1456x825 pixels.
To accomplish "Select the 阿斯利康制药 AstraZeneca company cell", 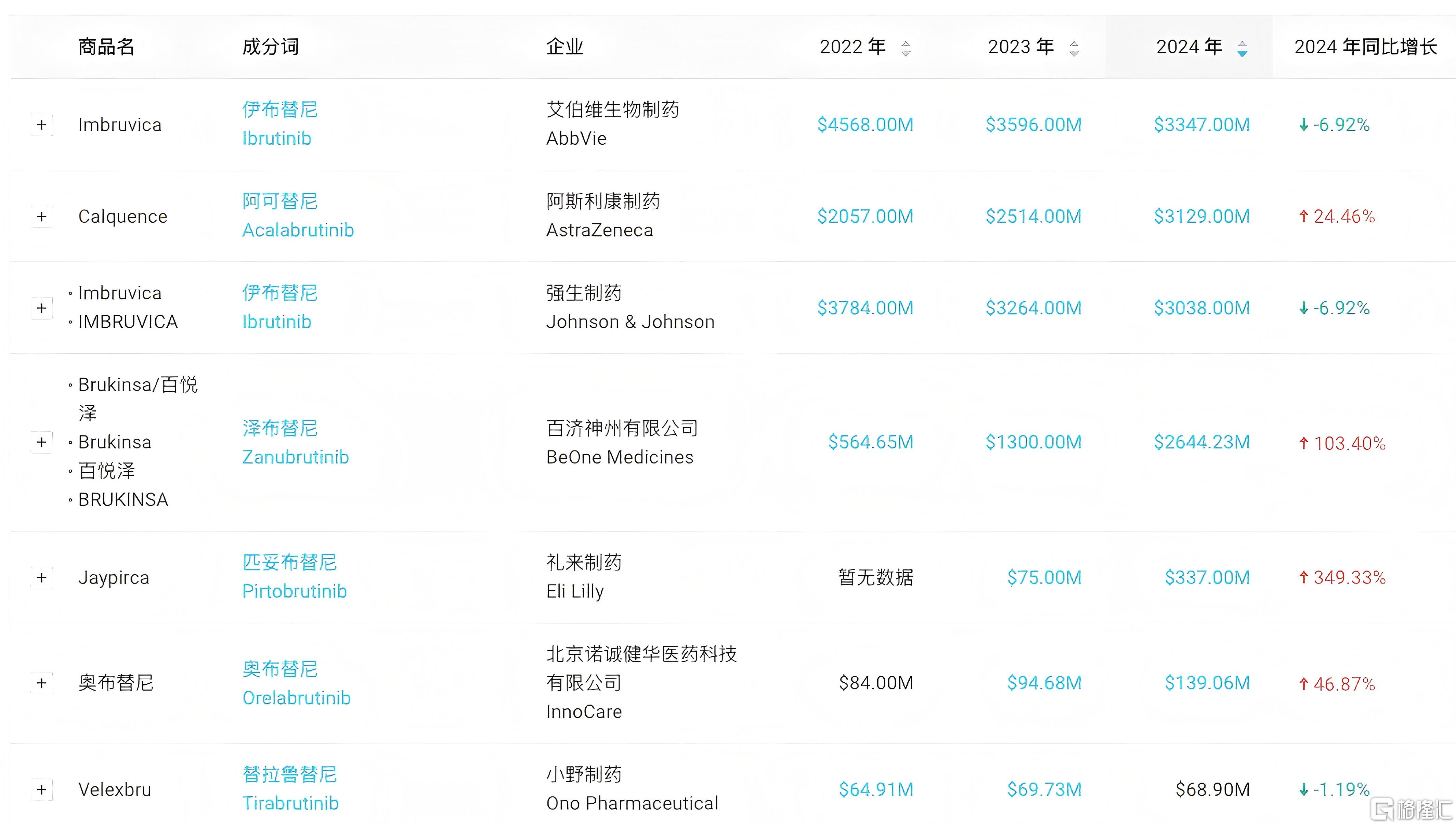I will click(x=603, y=215).
